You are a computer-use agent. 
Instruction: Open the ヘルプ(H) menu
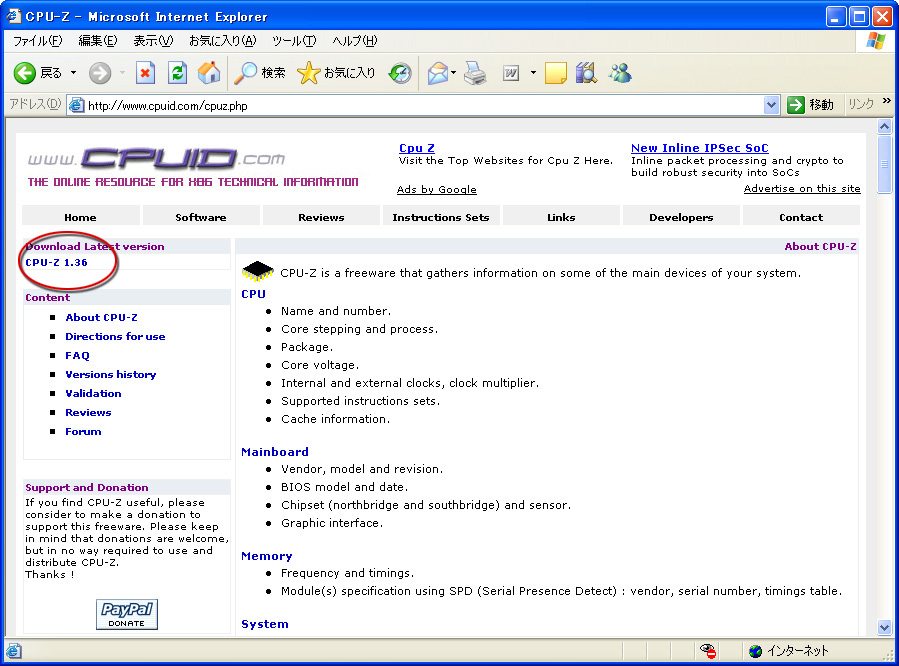[355, 41]
